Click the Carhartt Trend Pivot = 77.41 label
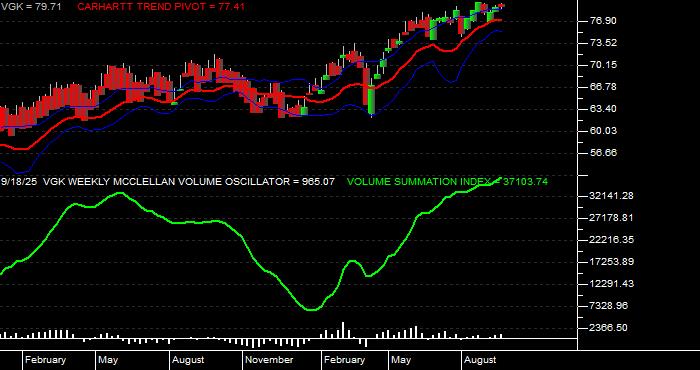The image size is (700, 370). click(x=161, y=7)
